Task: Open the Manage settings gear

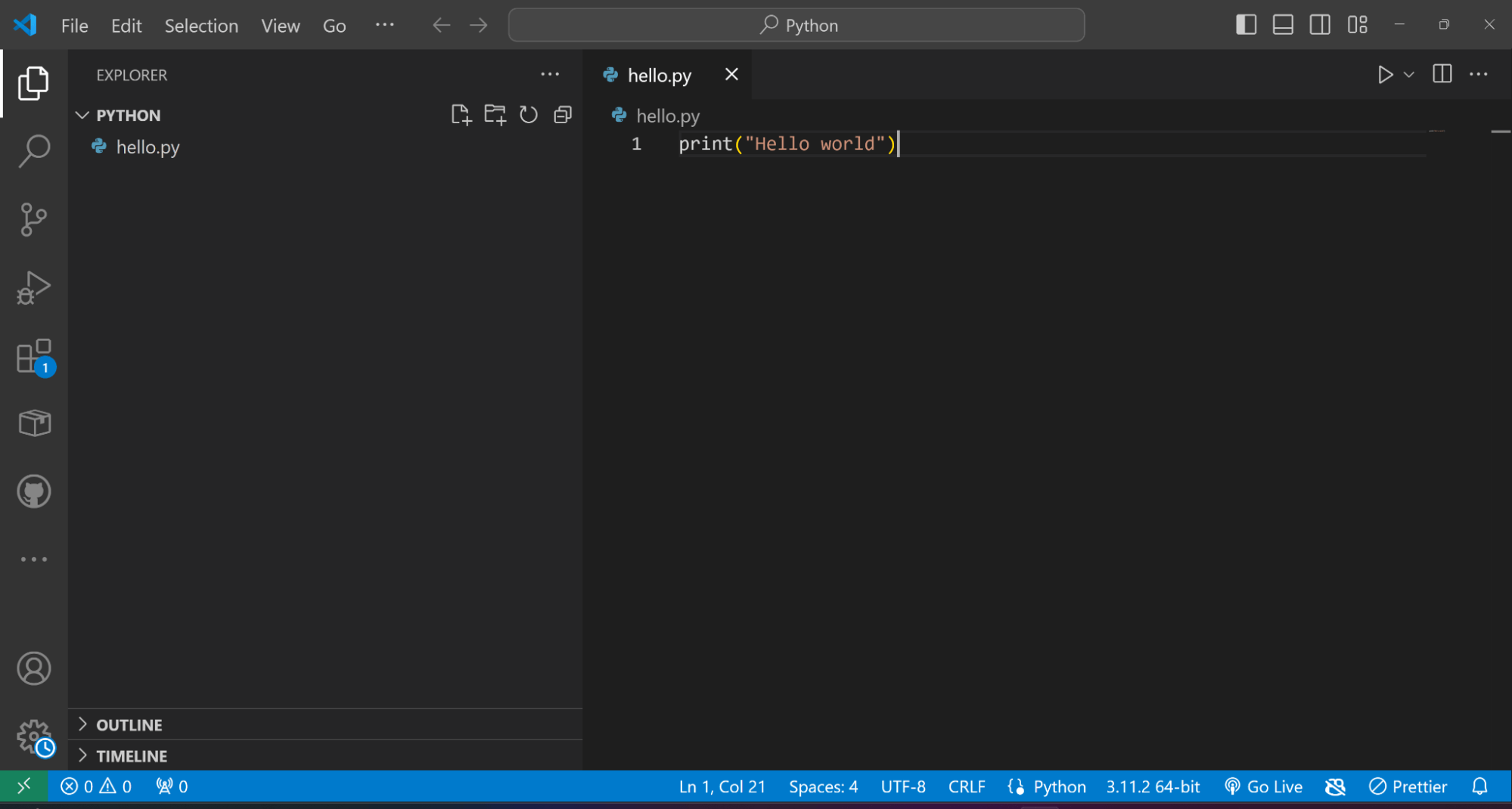Action: click(x=35, y=737)
